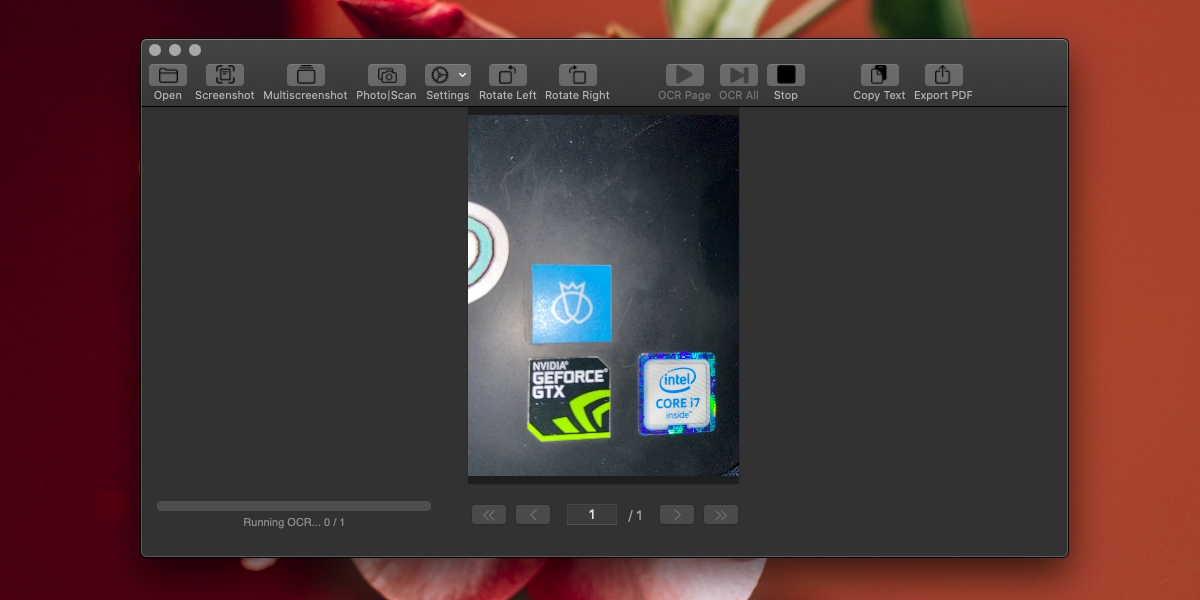Click the OCR progress bar
Screen dimensions: 1200x600
(294, 506)
